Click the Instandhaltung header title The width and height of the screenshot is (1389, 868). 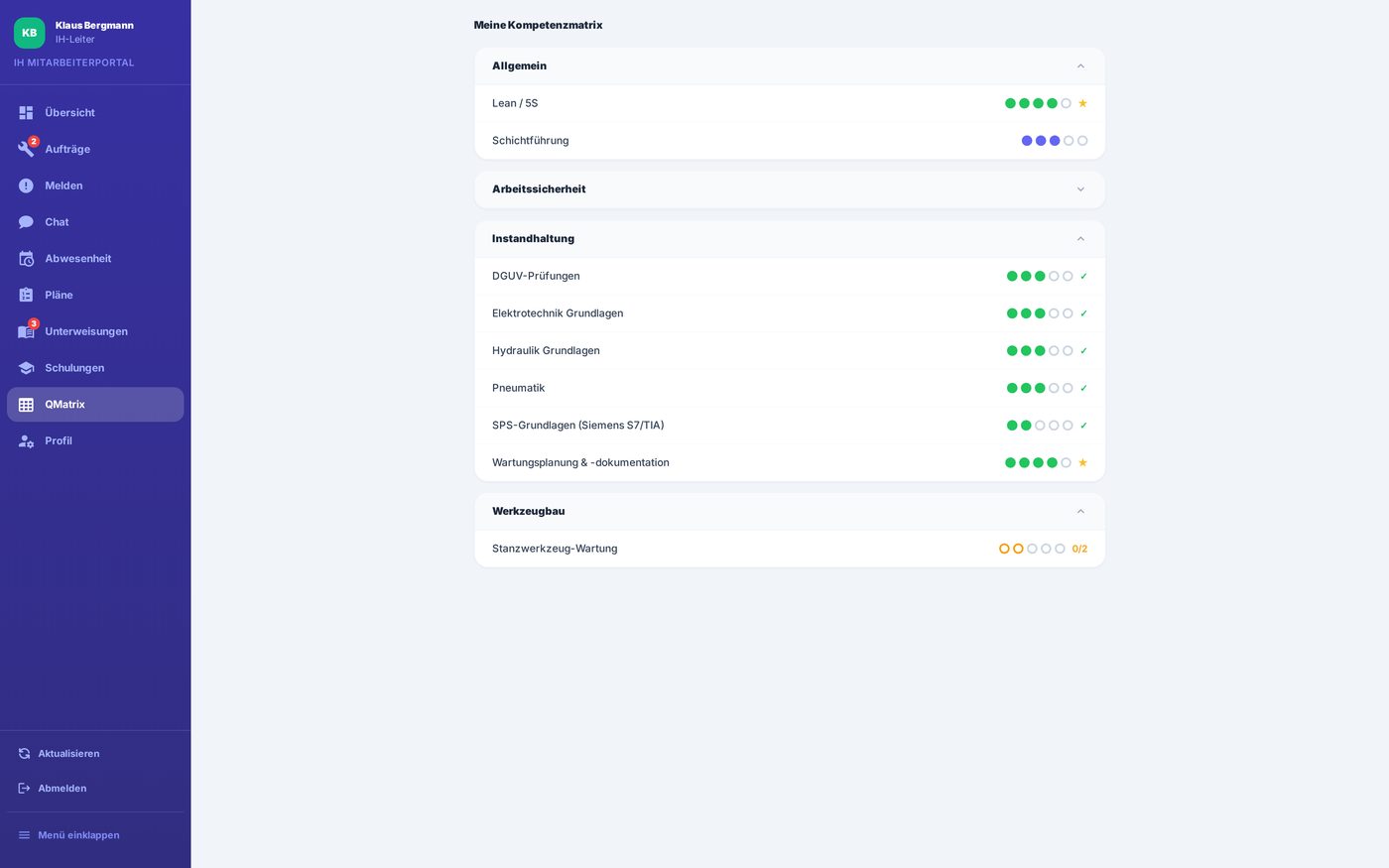point(533,239)
